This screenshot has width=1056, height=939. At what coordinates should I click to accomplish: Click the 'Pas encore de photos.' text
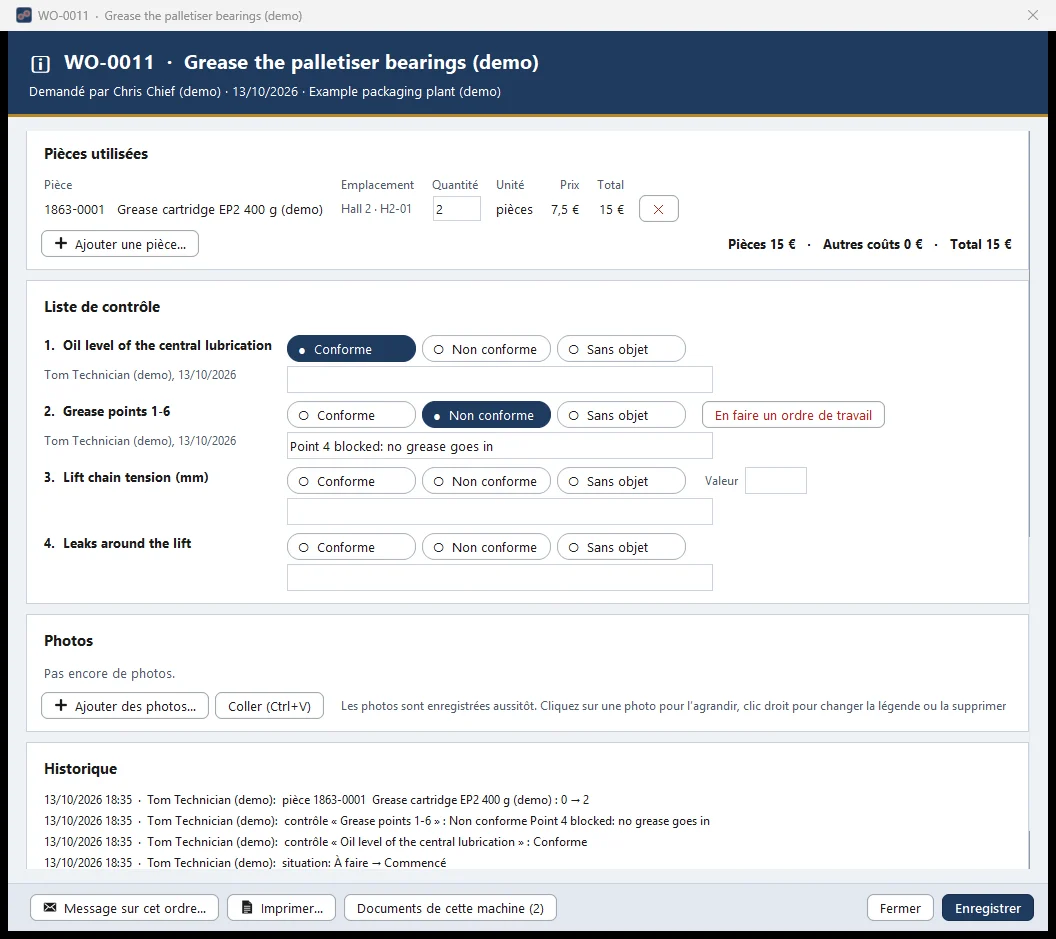click(109, 673)
